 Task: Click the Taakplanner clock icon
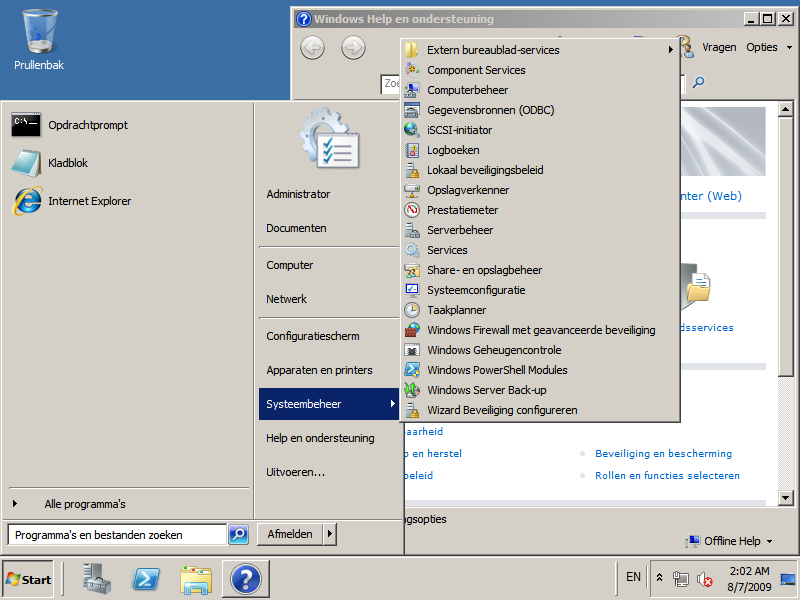pyautogui.click(x=412, y=310)
